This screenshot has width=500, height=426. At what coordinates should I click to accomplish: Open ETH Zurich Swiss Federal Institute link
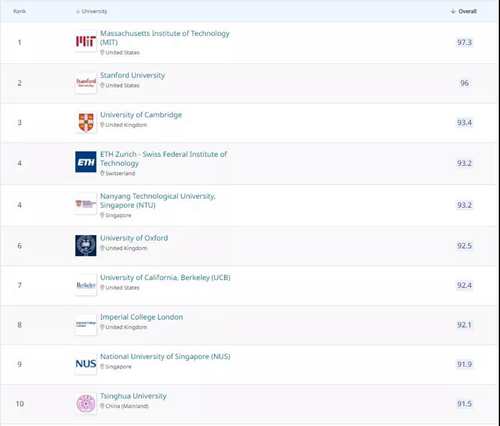coord(163,159)
